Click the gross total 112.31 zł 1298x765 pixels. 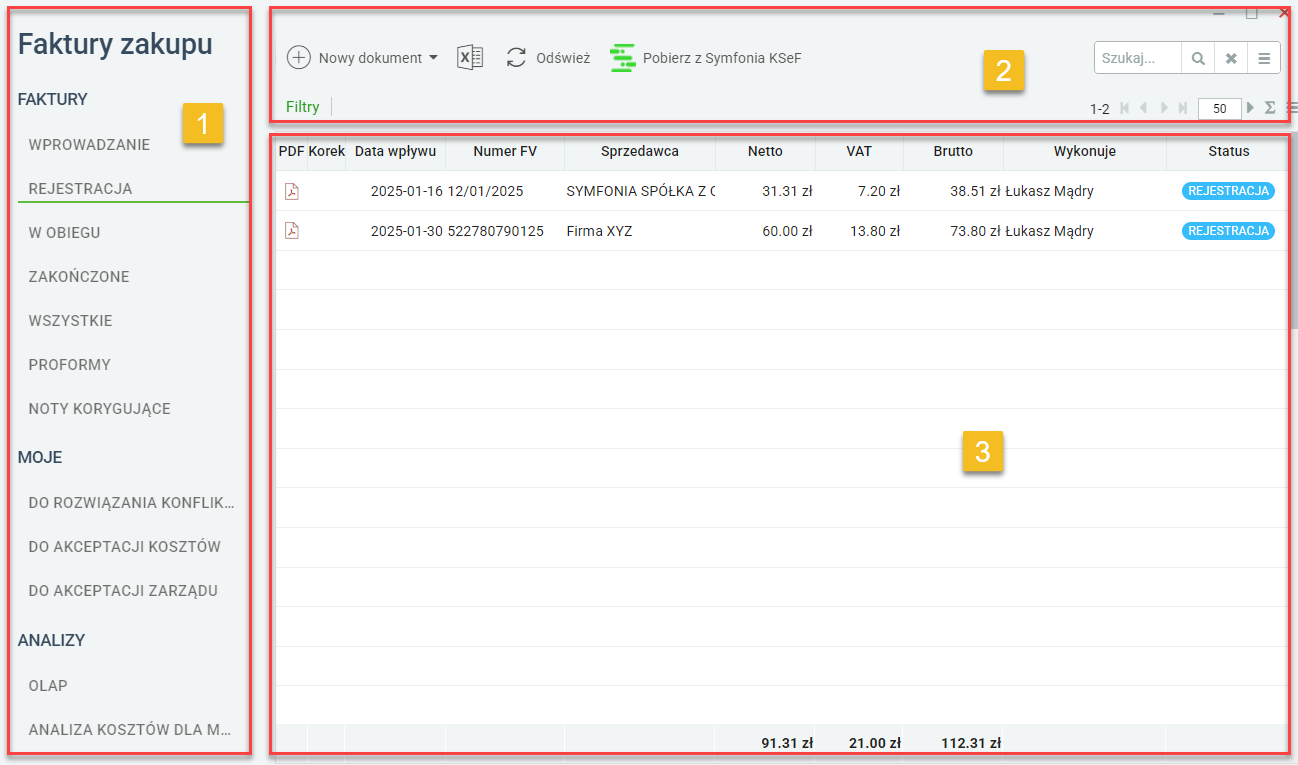[x=971, y=743]
